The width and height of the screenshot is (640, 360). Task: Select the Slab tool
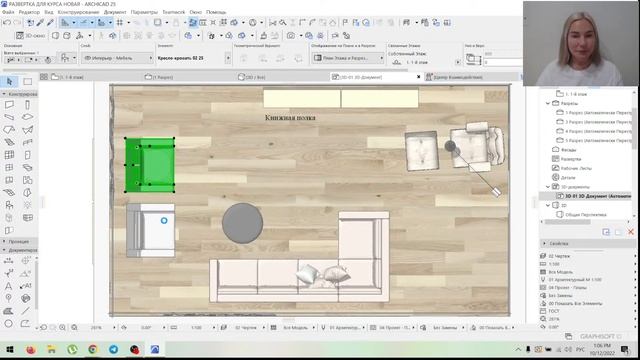[27, 117]
